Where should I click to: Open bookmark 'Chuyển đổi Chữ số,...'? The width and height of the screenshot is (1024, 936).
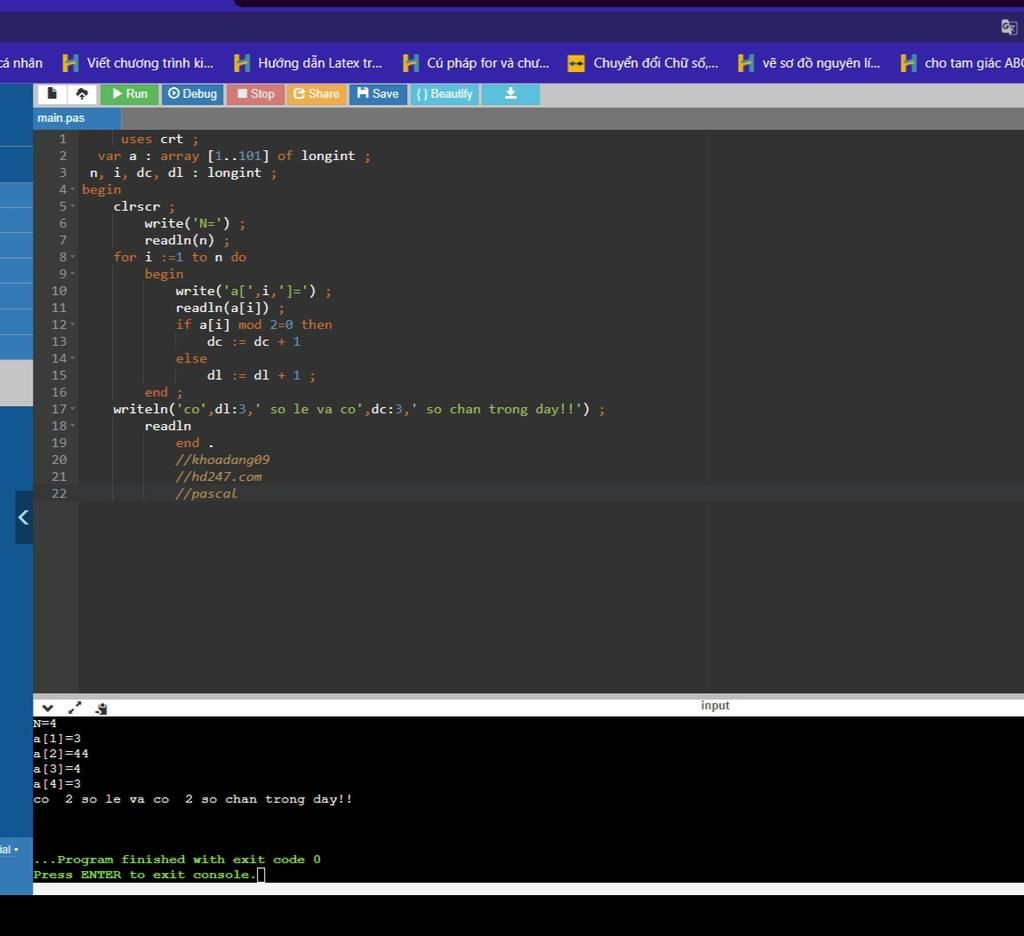(x=643, y=63)
